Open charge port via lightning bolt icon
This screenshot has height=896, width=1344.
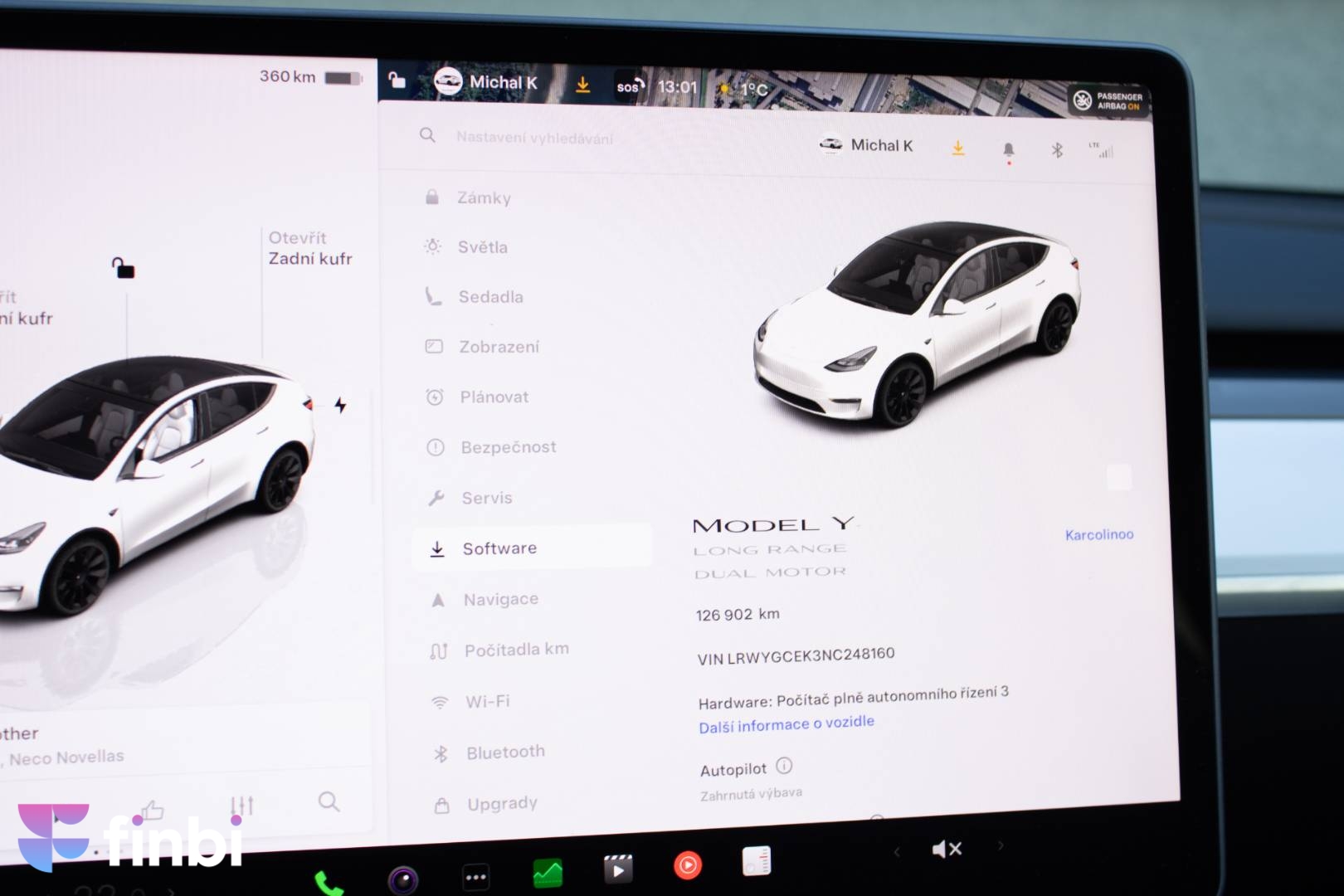pos(340,405)
